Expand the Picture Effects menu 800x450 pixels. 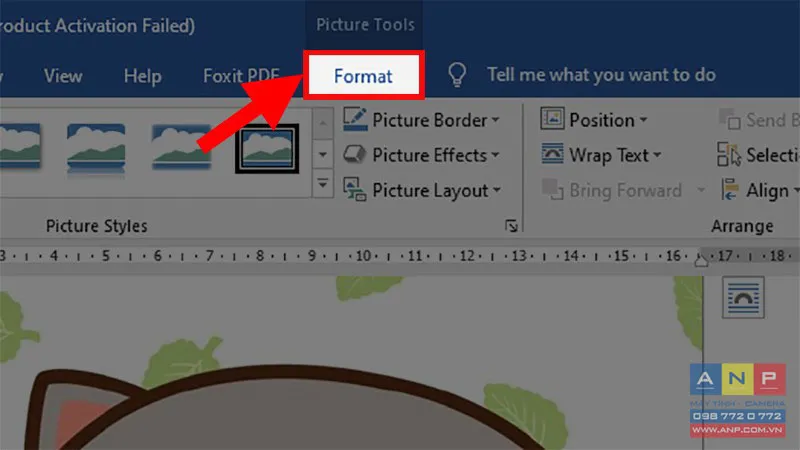pos(421,155)
